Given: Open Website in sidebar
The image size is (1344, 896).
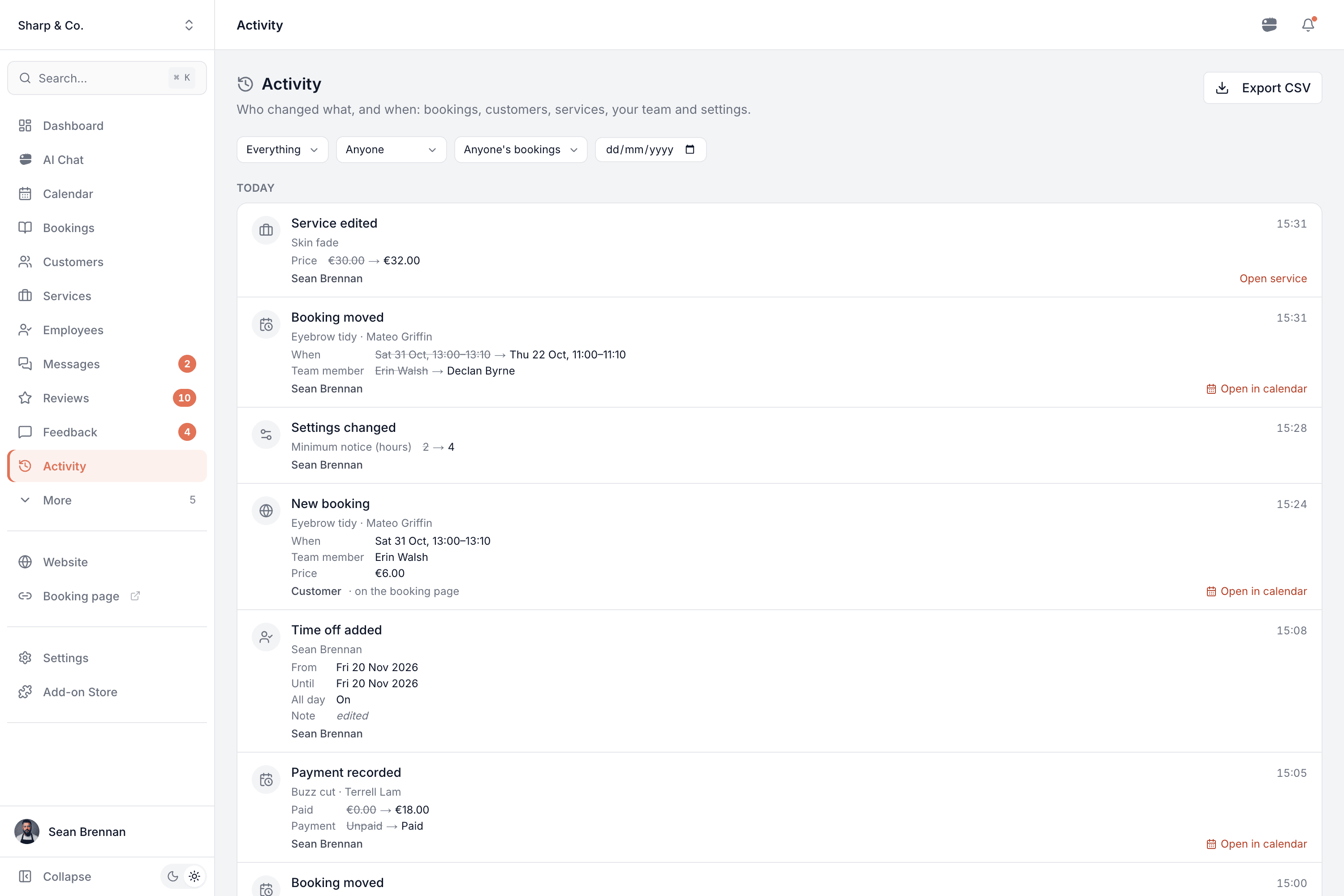Looking at the screenshot, I should 107,562.
